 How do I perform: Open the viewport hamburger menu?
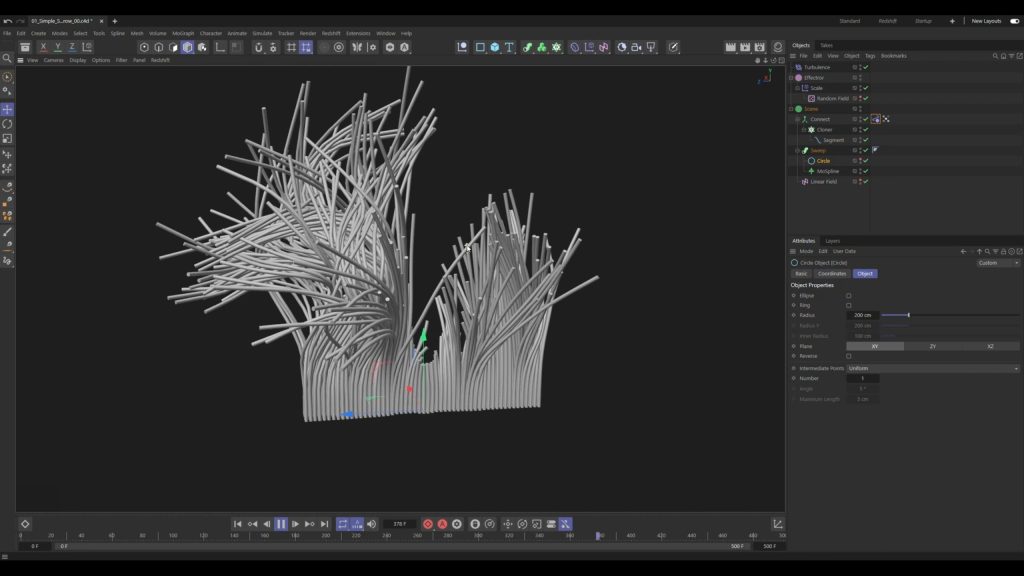pos(20,60)
